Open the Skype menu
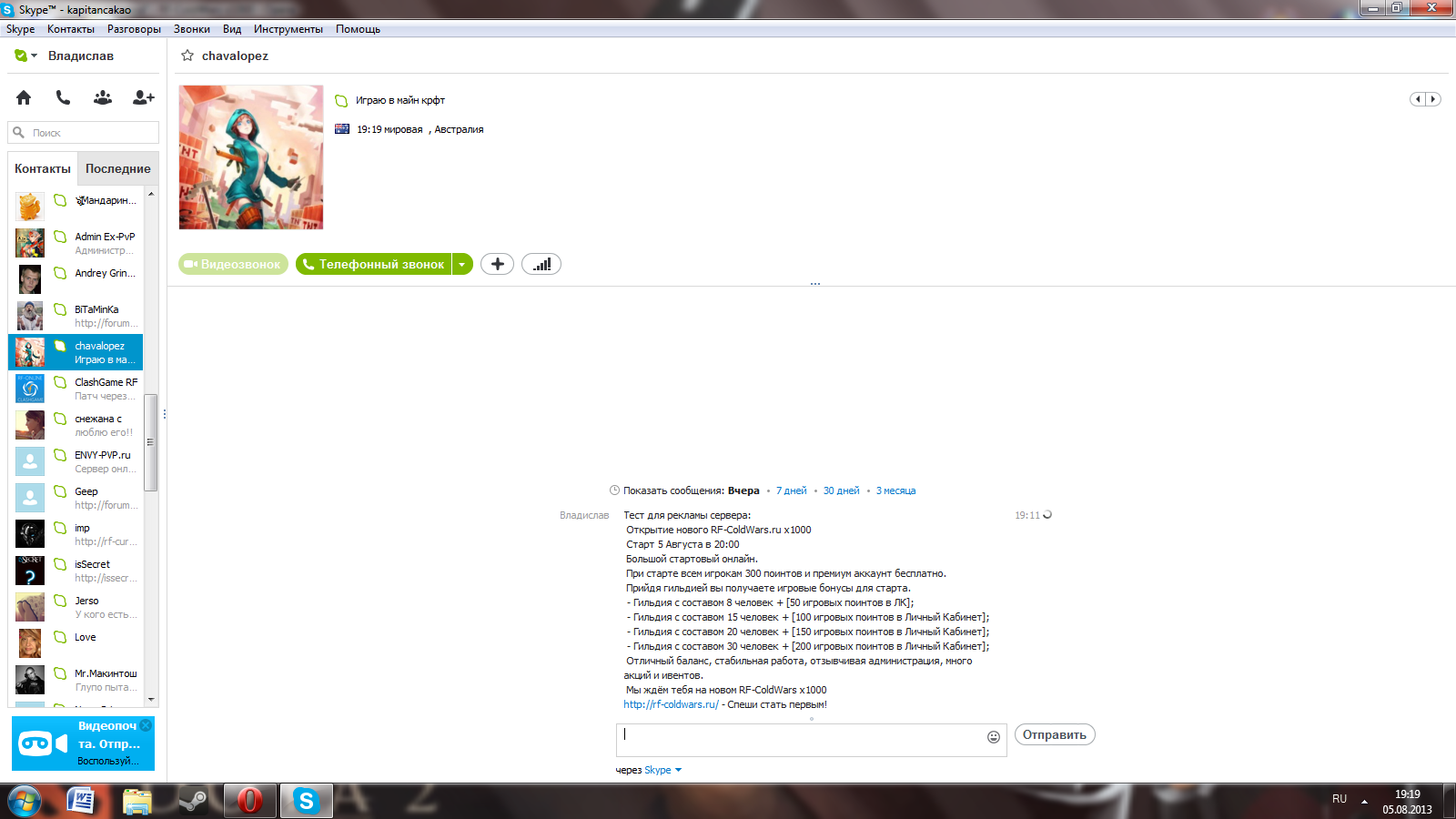Screen dimensions: 1456x819 [20, 29]
